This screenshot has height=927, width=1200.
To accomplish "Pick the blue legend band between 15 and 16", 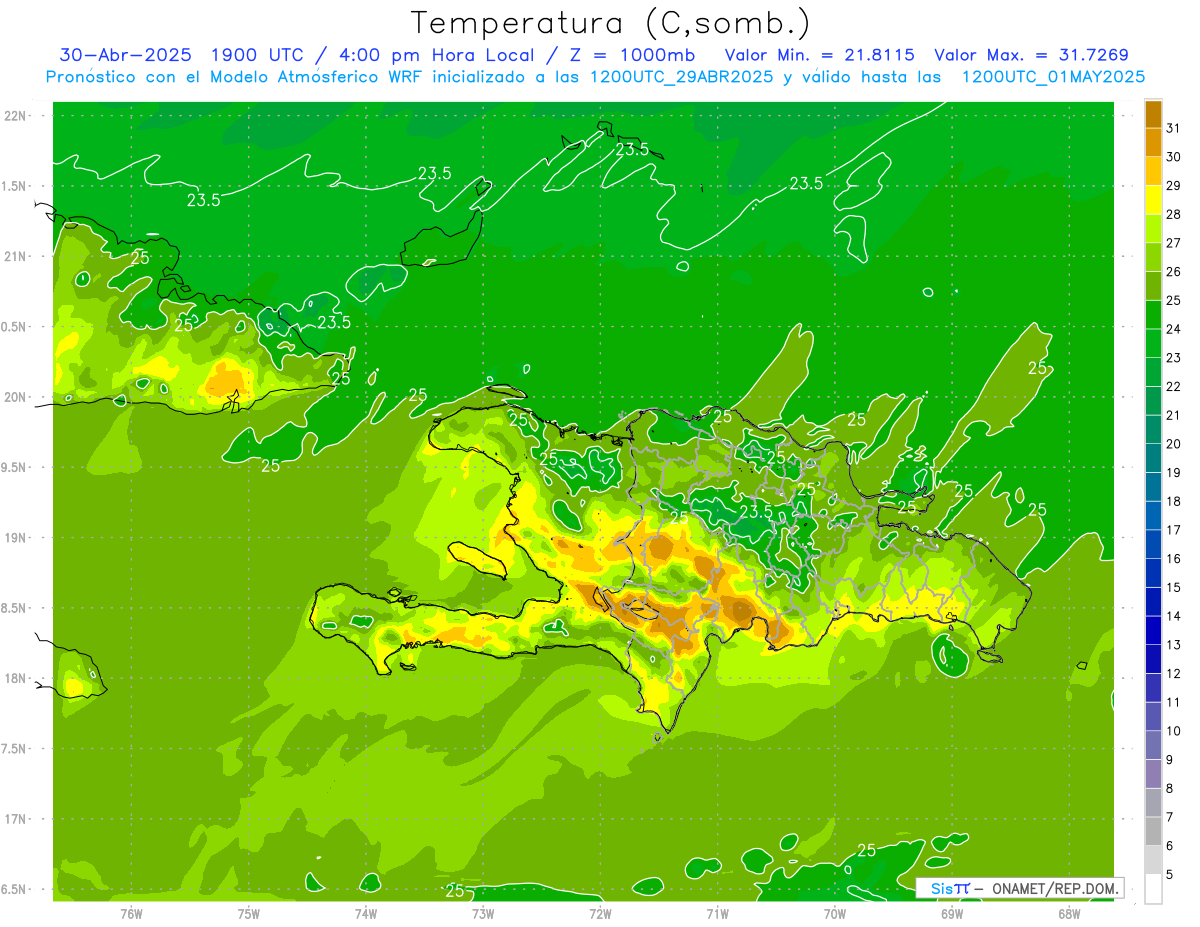I will [x=1153, y=572].
